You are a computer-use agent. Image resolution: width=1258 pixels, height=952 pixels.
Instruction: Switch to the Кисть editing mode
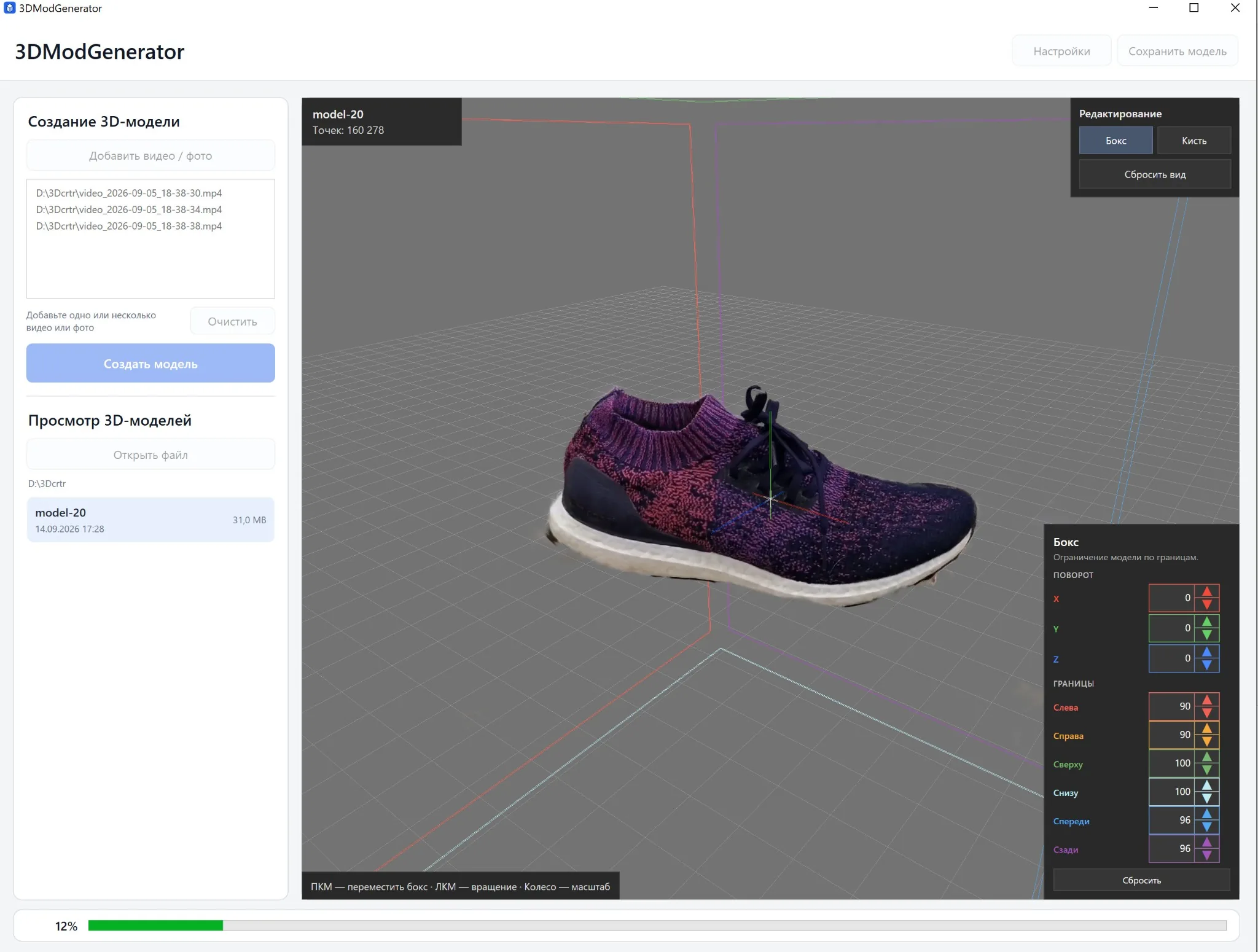1194,141
